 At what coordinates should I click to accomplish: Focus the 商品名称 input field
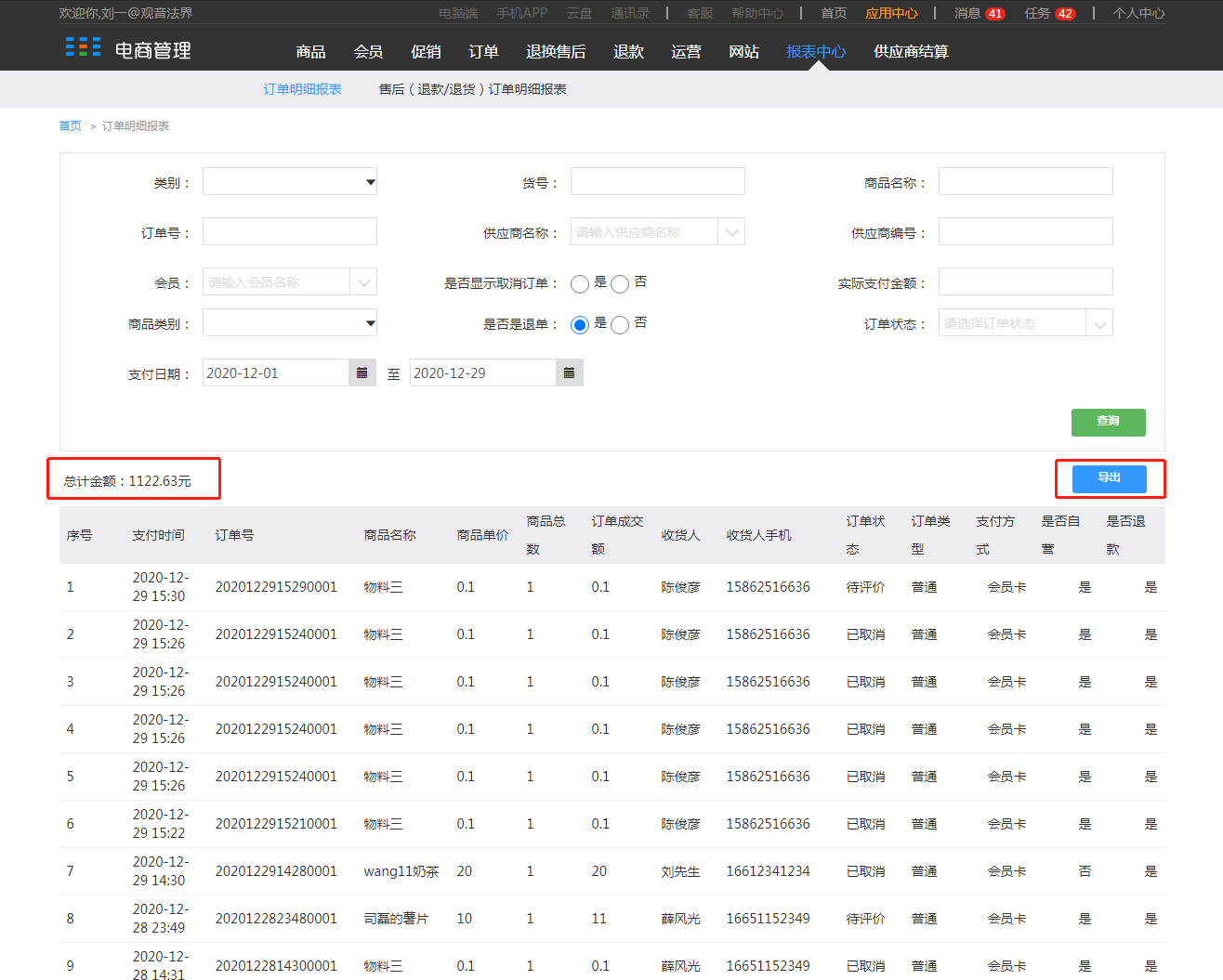coord(1026,181)
